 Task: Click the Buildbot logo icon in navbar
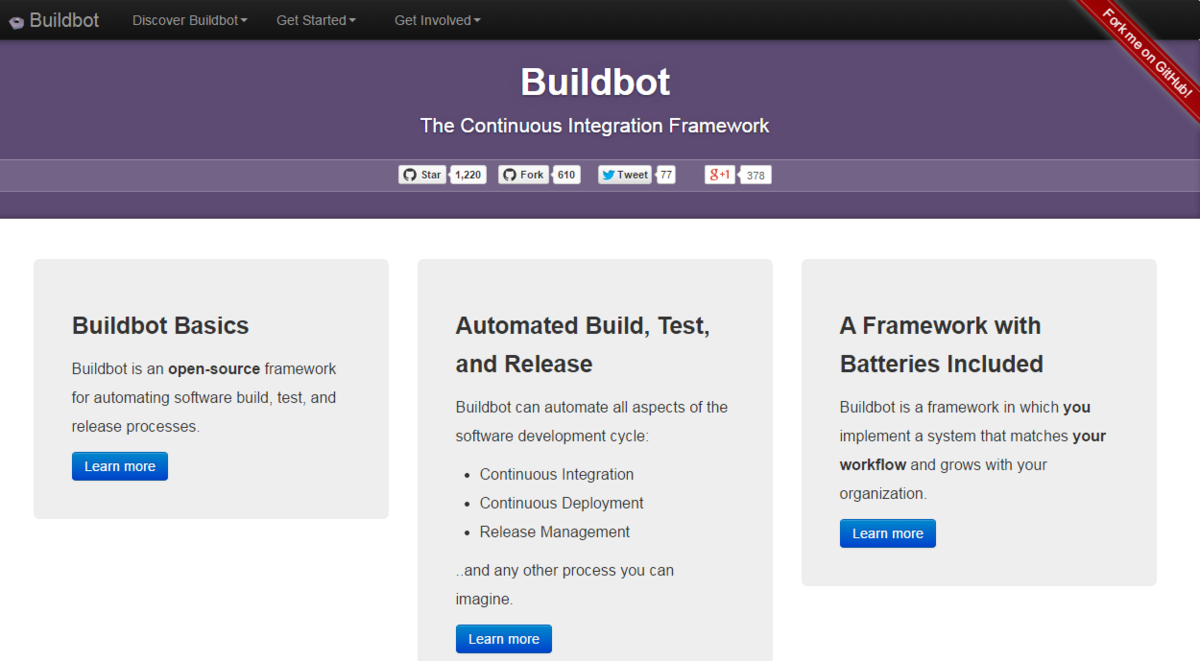click(17, 21)
